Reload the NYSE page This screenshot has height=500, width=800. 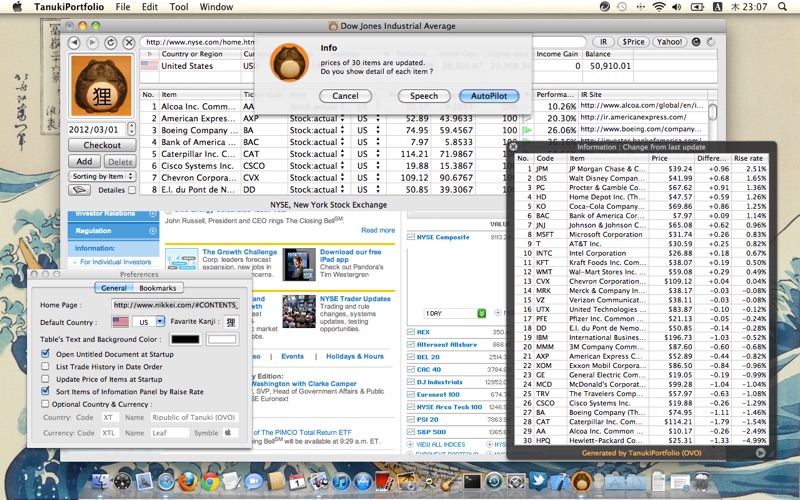point(110,42)
